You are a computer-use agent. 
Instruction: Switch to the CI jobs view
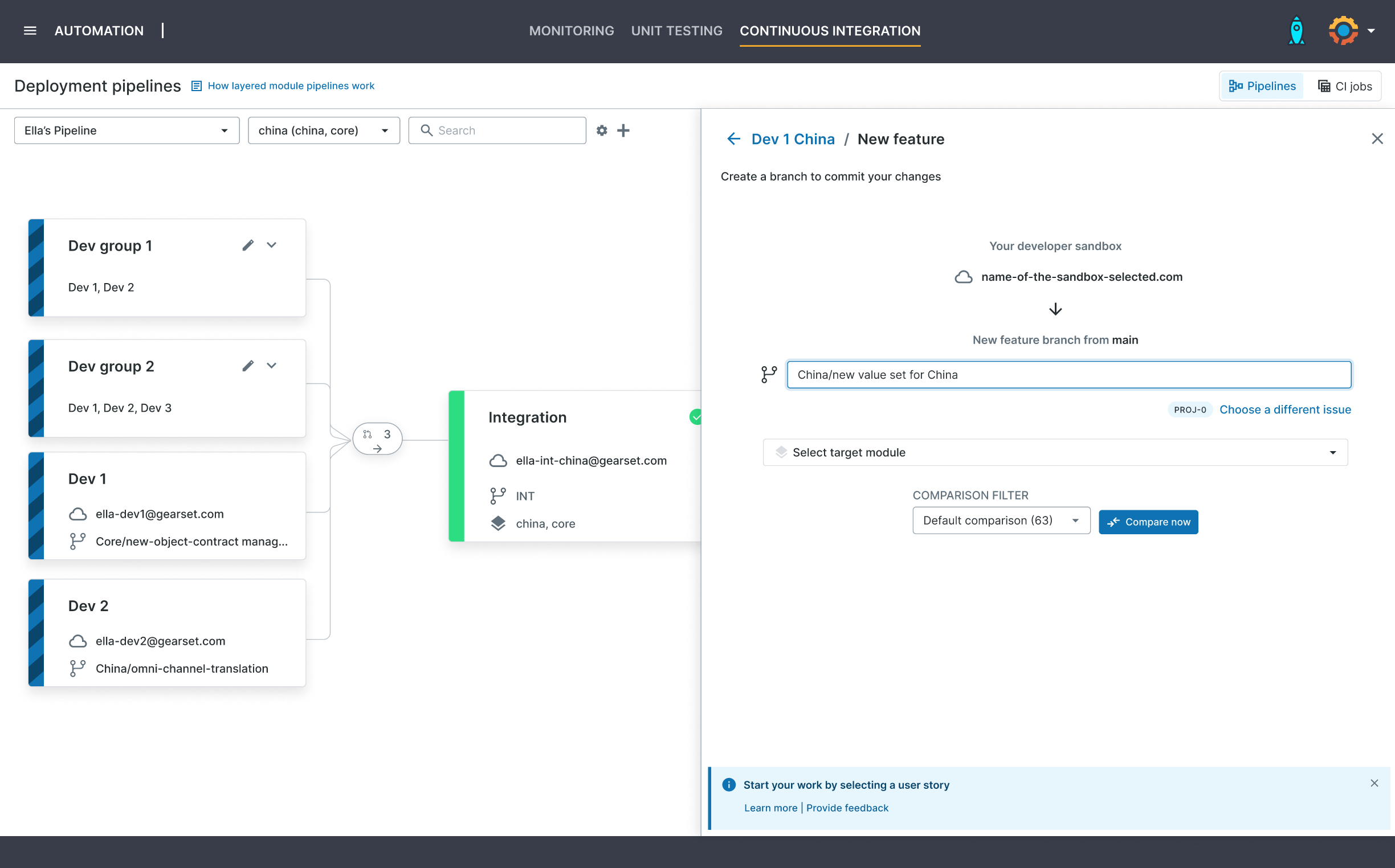pos(1344,86)
